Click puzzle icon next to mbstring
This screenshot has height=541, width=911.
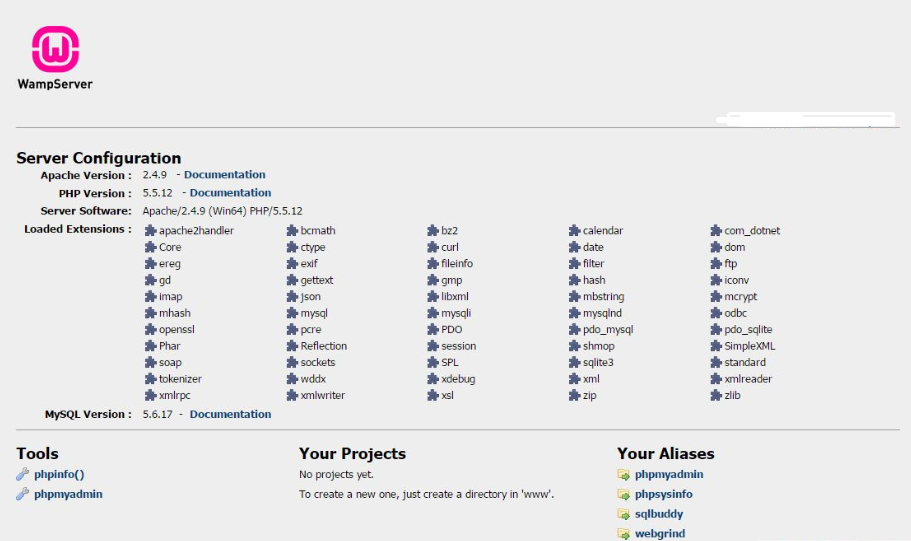(575, 296)
